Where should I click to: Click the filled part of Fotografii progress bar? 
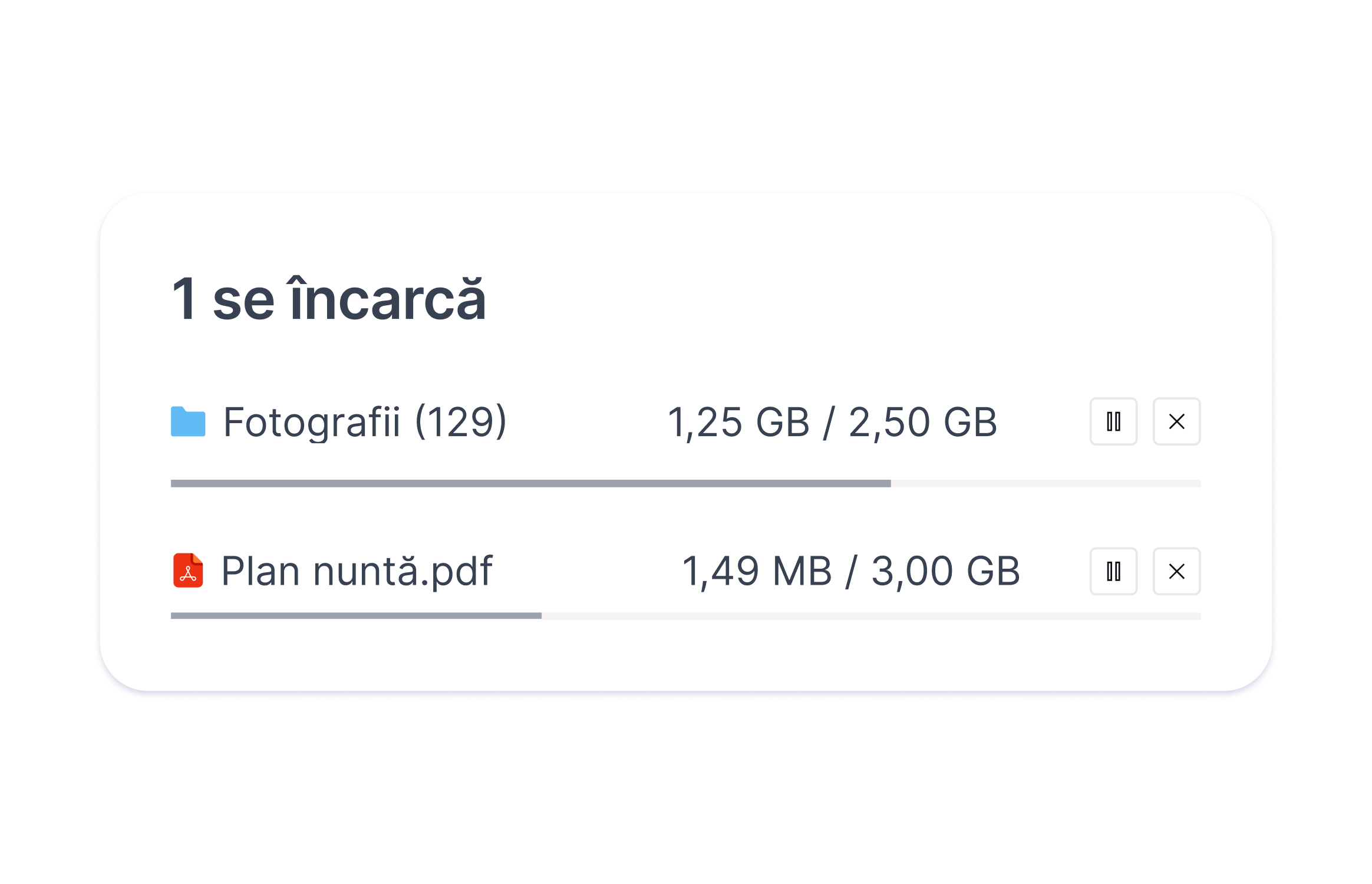pos(530,483)
